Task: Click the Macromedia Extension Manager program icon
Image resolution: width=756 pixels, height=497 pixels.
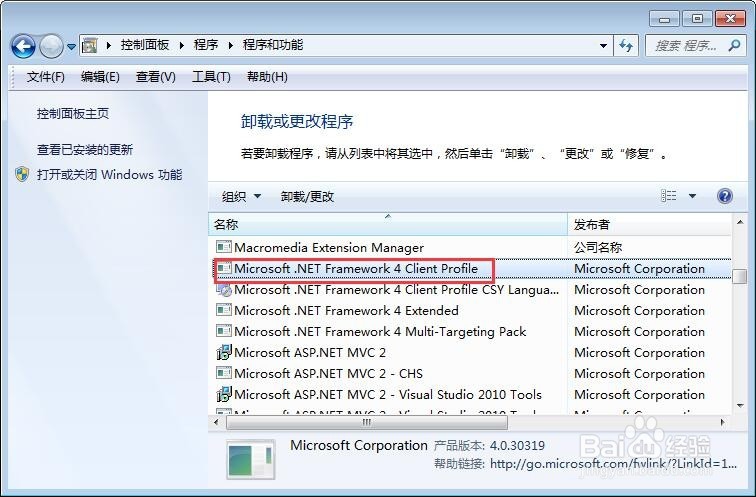Action: (224, 247)
